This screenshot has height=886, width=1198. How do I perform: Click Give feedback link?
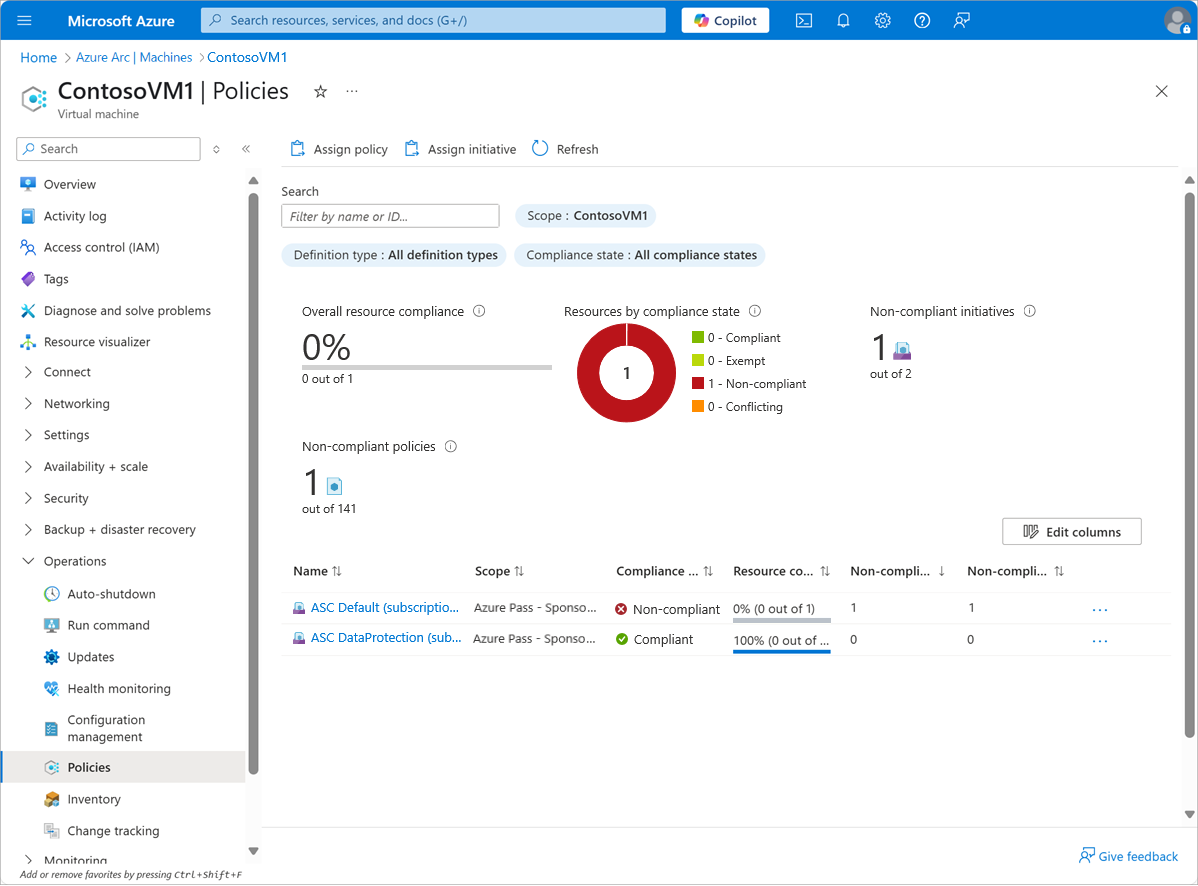pyautogui.click(x=1128, y=856)
